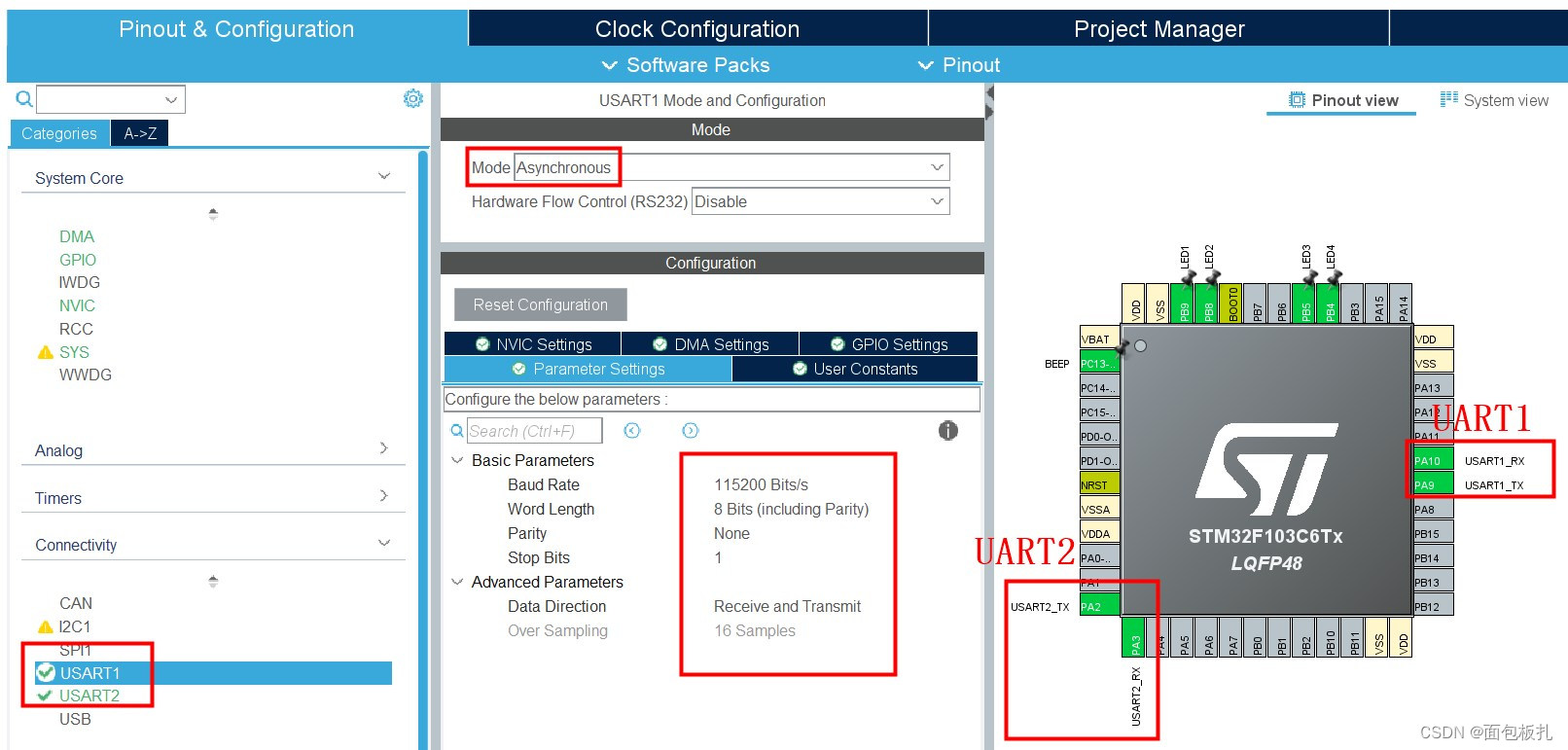Select USART2 in Connectivity list

pyautogui.click(x=89, y=696)
